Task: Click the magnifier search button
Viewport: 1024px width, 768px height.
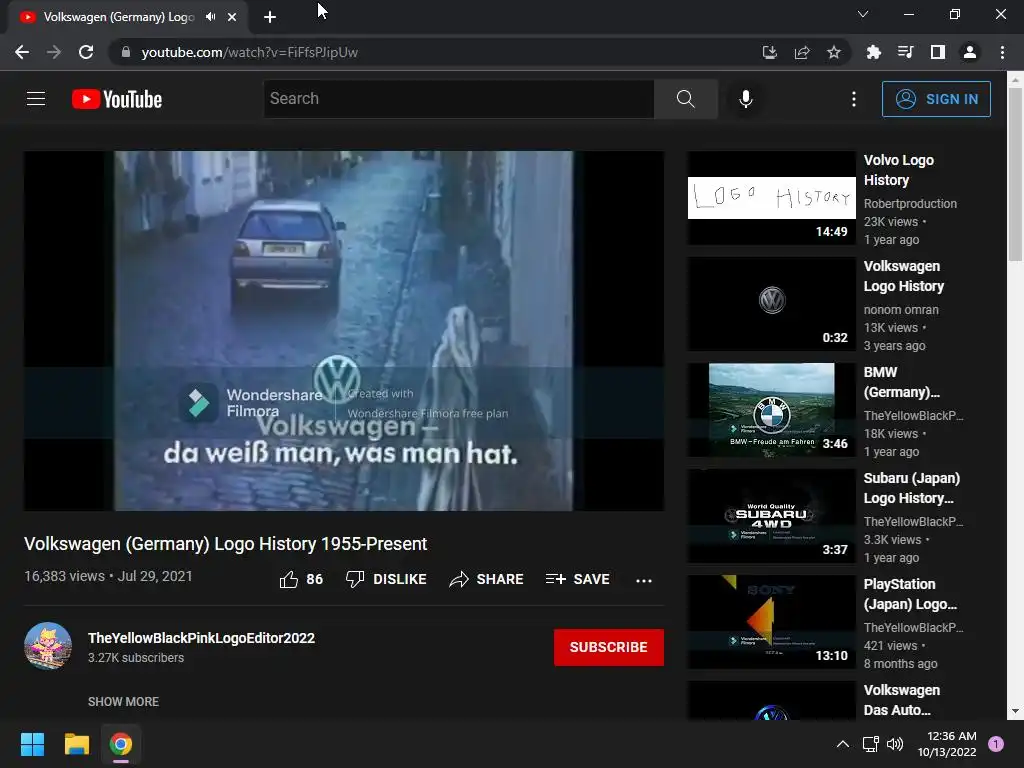Action: coord(686,99)
